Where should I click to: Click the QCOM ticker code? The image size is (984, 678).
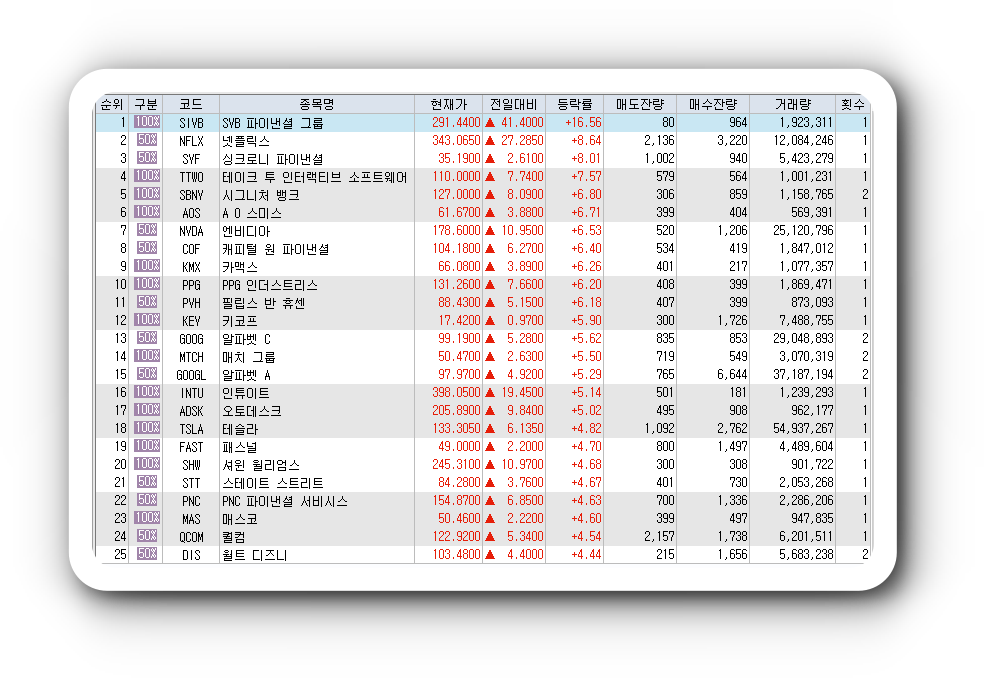[x=191, y=537]
